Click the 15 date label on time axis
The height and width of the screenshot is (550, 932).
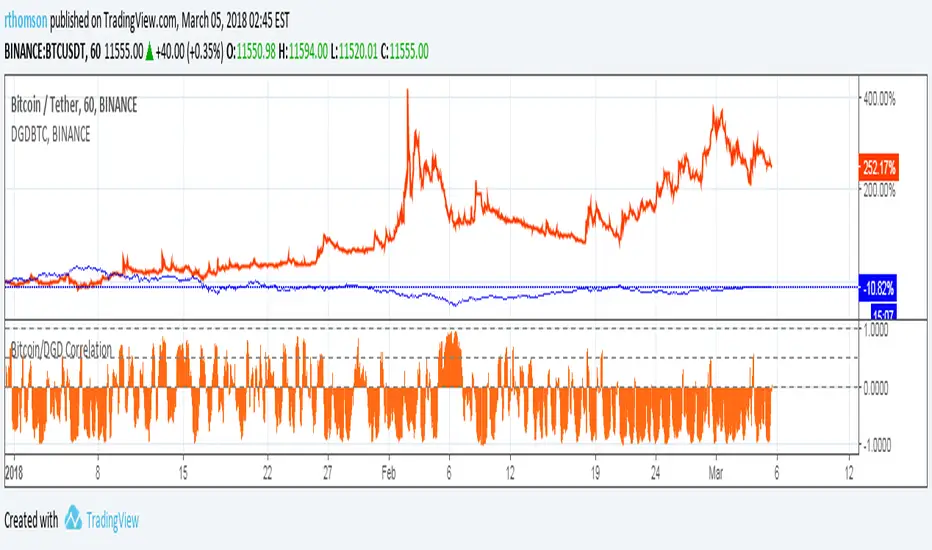coord(183,473)
